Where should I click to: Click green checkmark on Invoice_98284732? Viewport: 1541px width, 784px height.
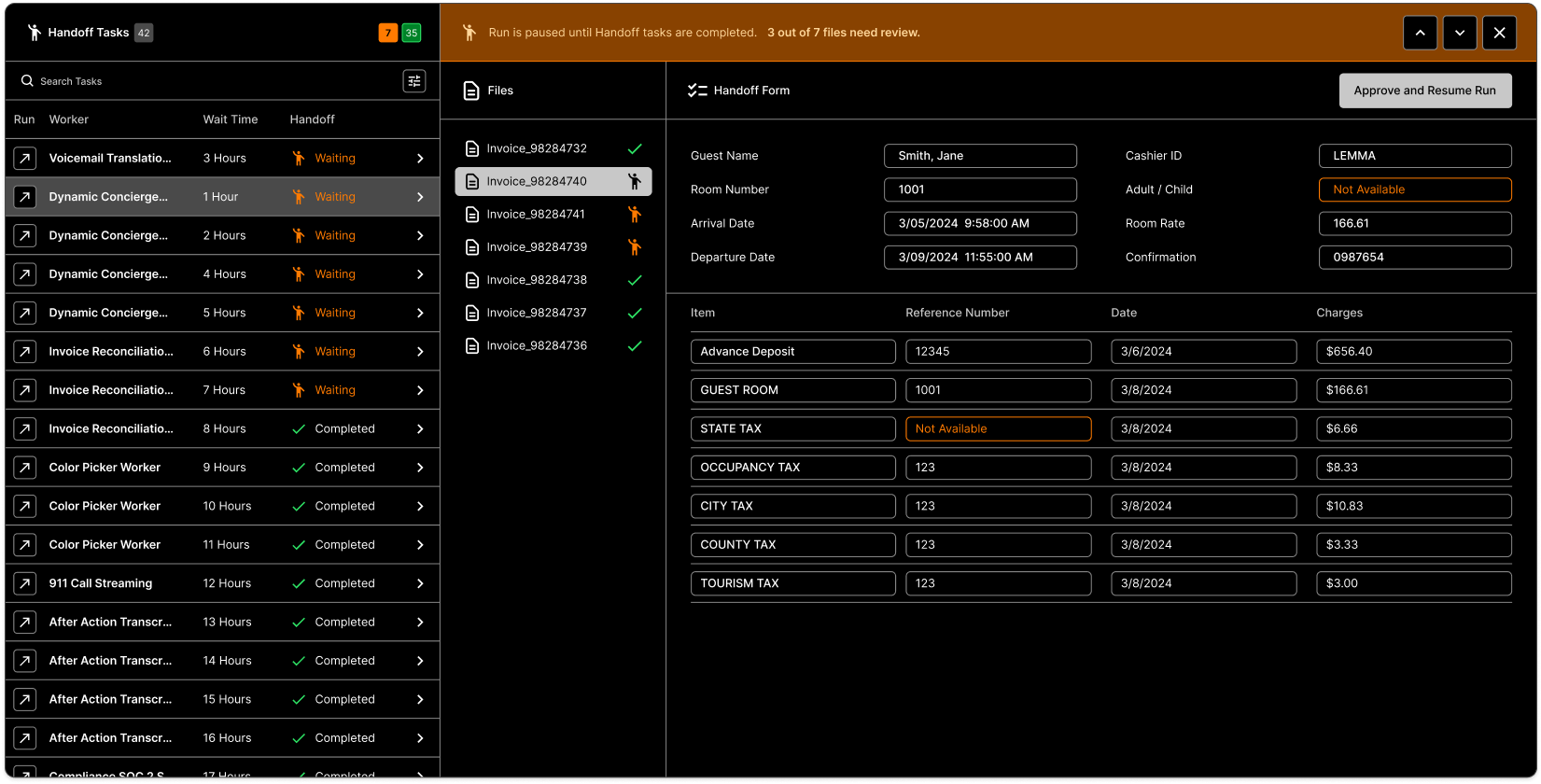tap(635, 148)
